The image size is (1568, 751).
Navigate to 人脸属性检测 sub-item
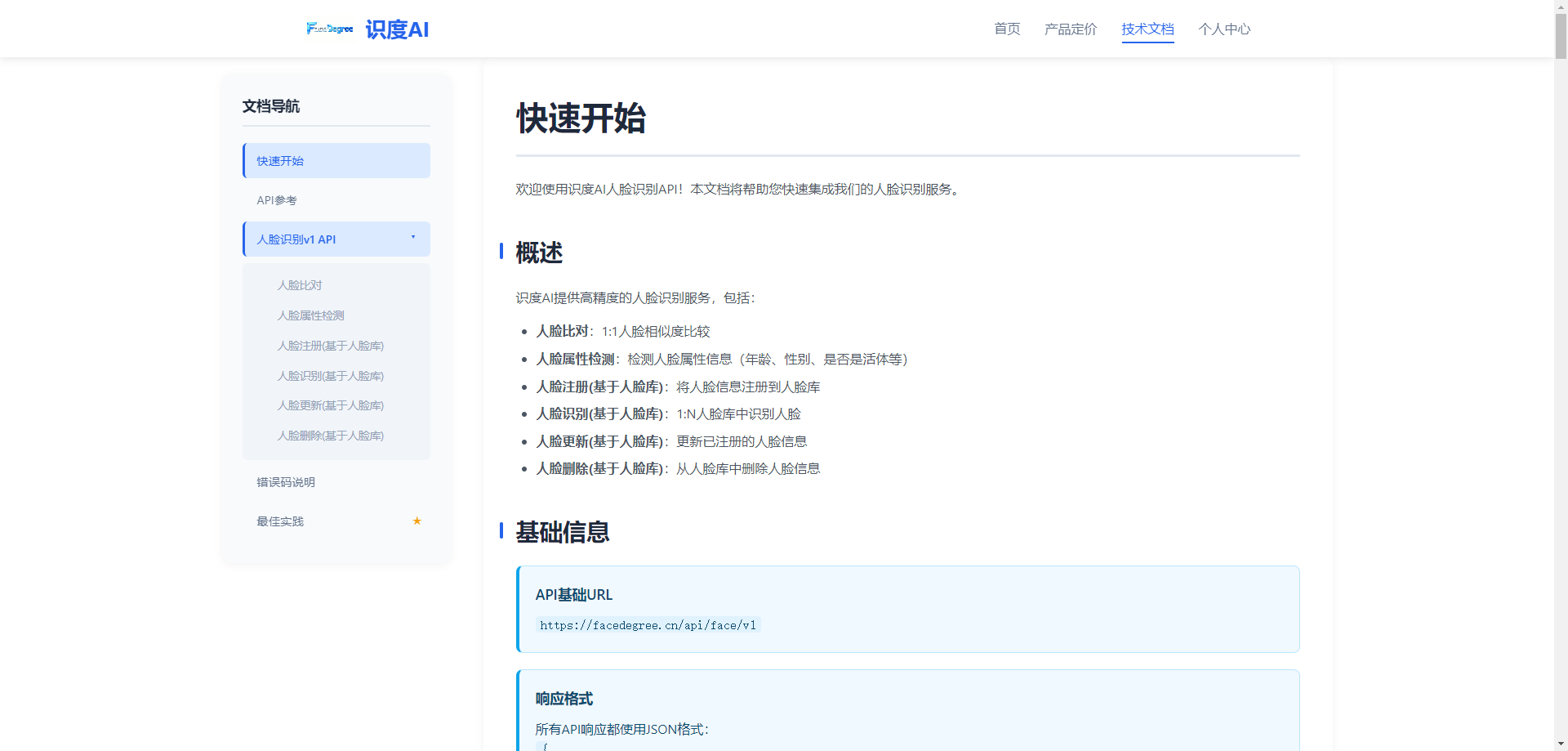point(310,315)
